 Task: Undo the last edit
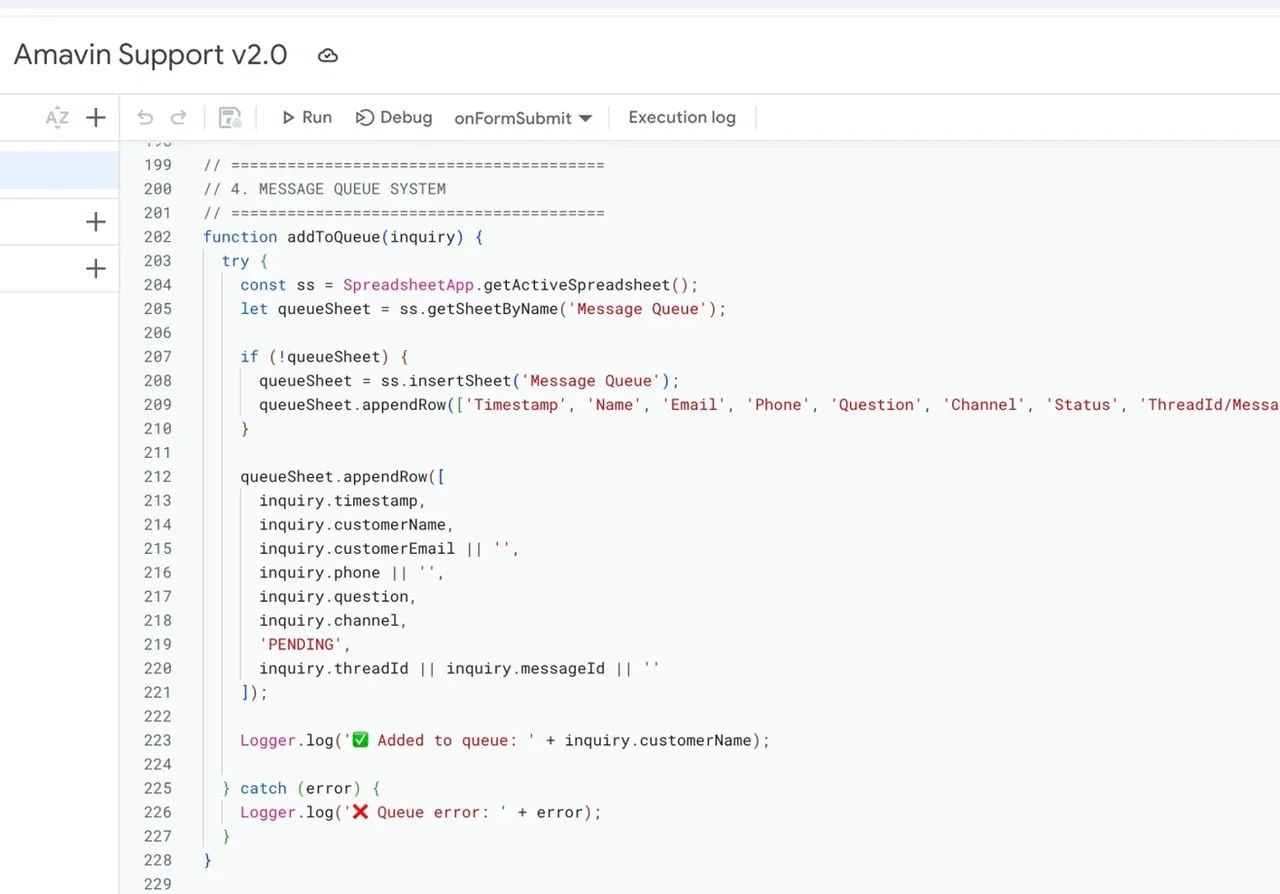pos(145,118)
